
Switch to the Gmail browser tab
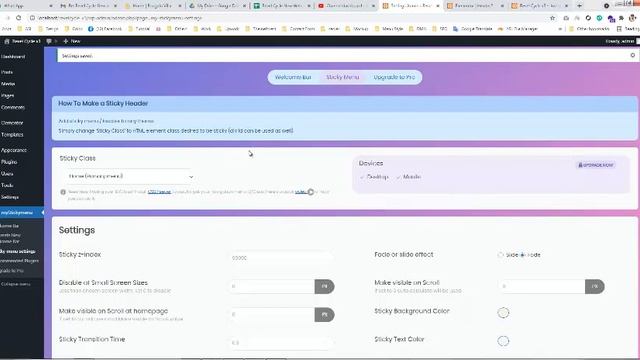tap(88, 6)
